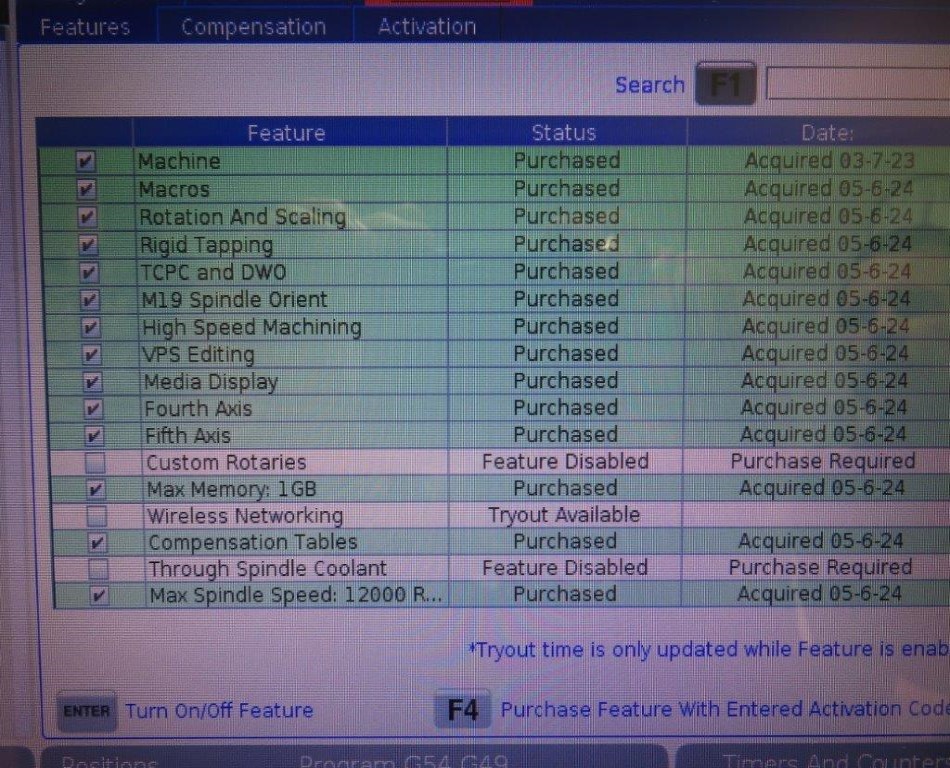950x768 pixels.
Task: Click the Status column header
Action: click(x=564, y=133)
